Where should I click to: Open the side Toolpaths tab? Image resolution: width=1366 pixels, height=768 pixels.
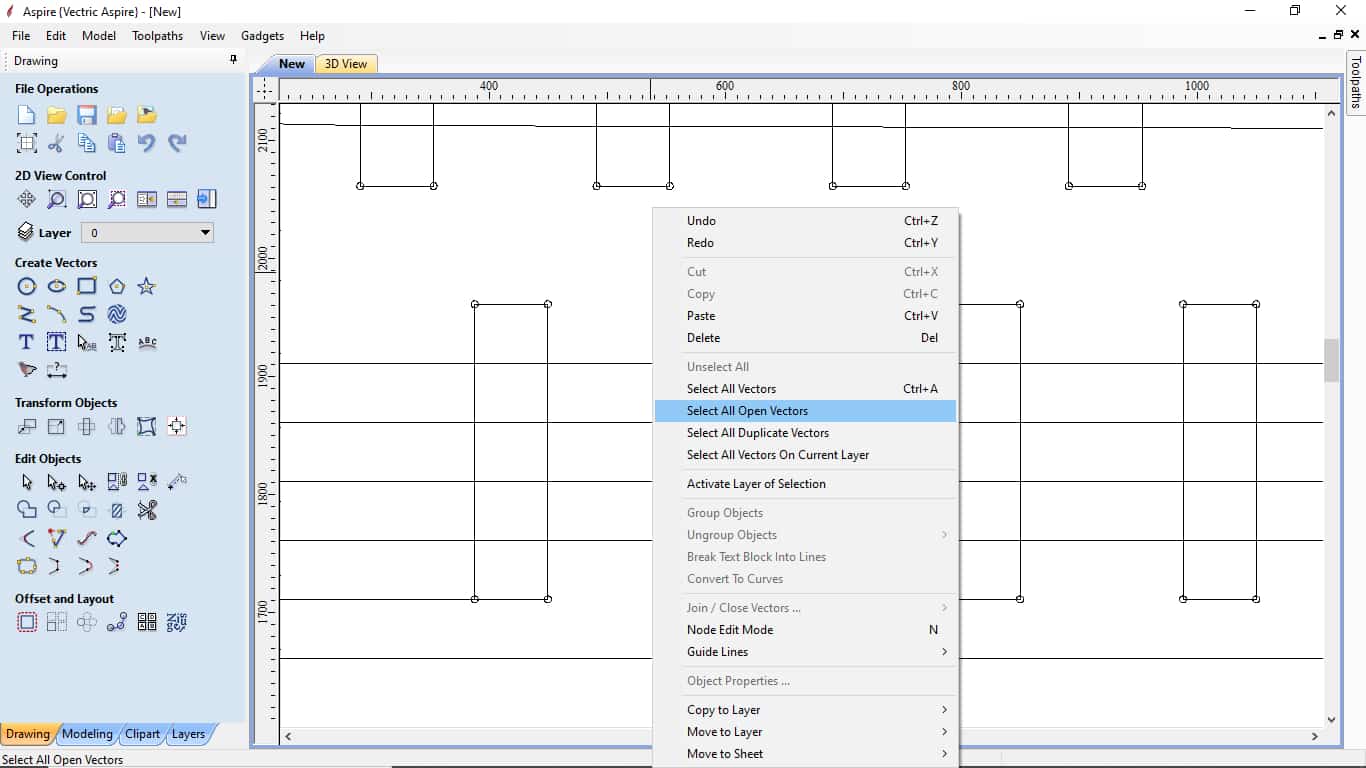(x=1356, y=82)
